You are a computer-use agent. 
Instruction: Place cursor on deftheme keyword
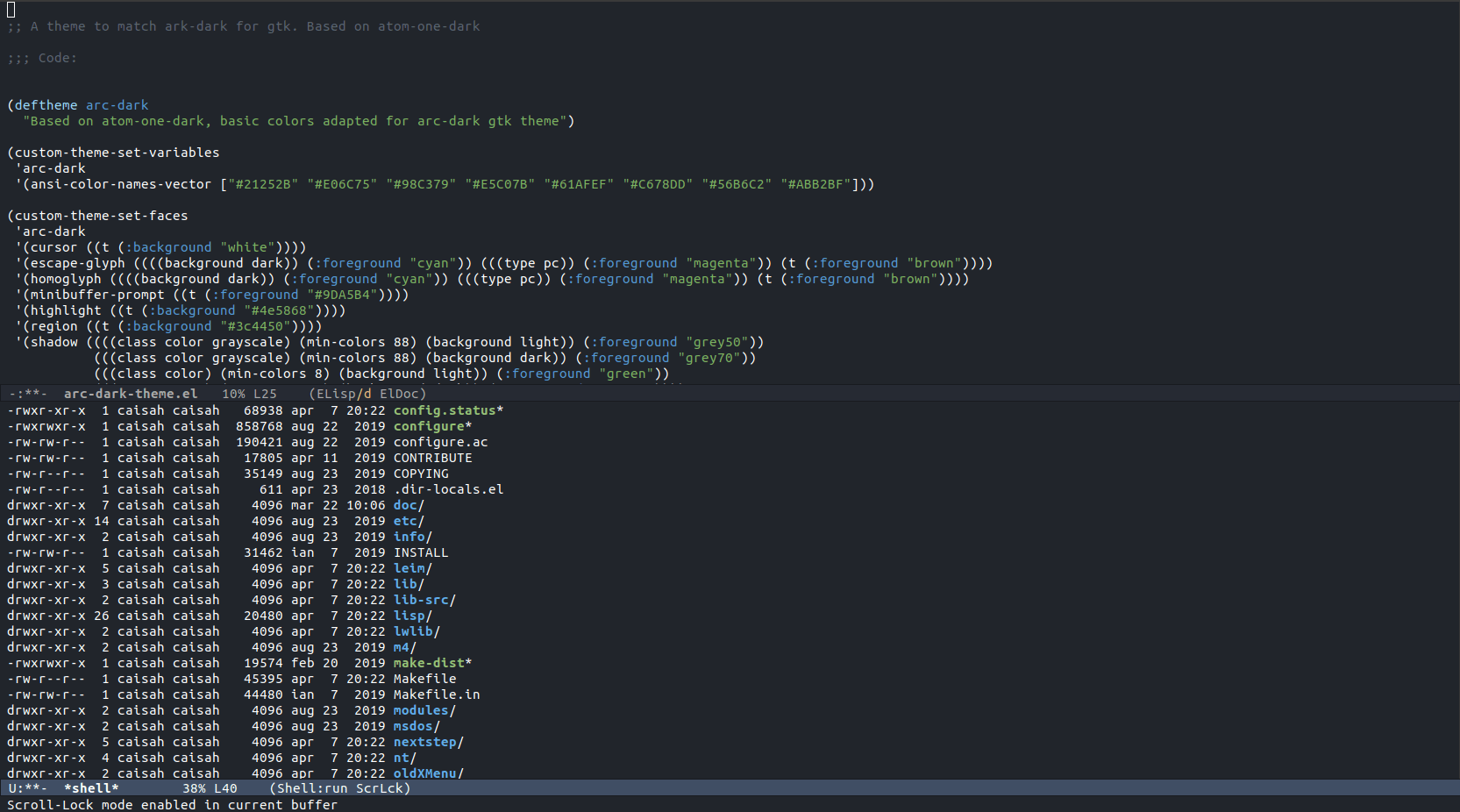(46, 105)
